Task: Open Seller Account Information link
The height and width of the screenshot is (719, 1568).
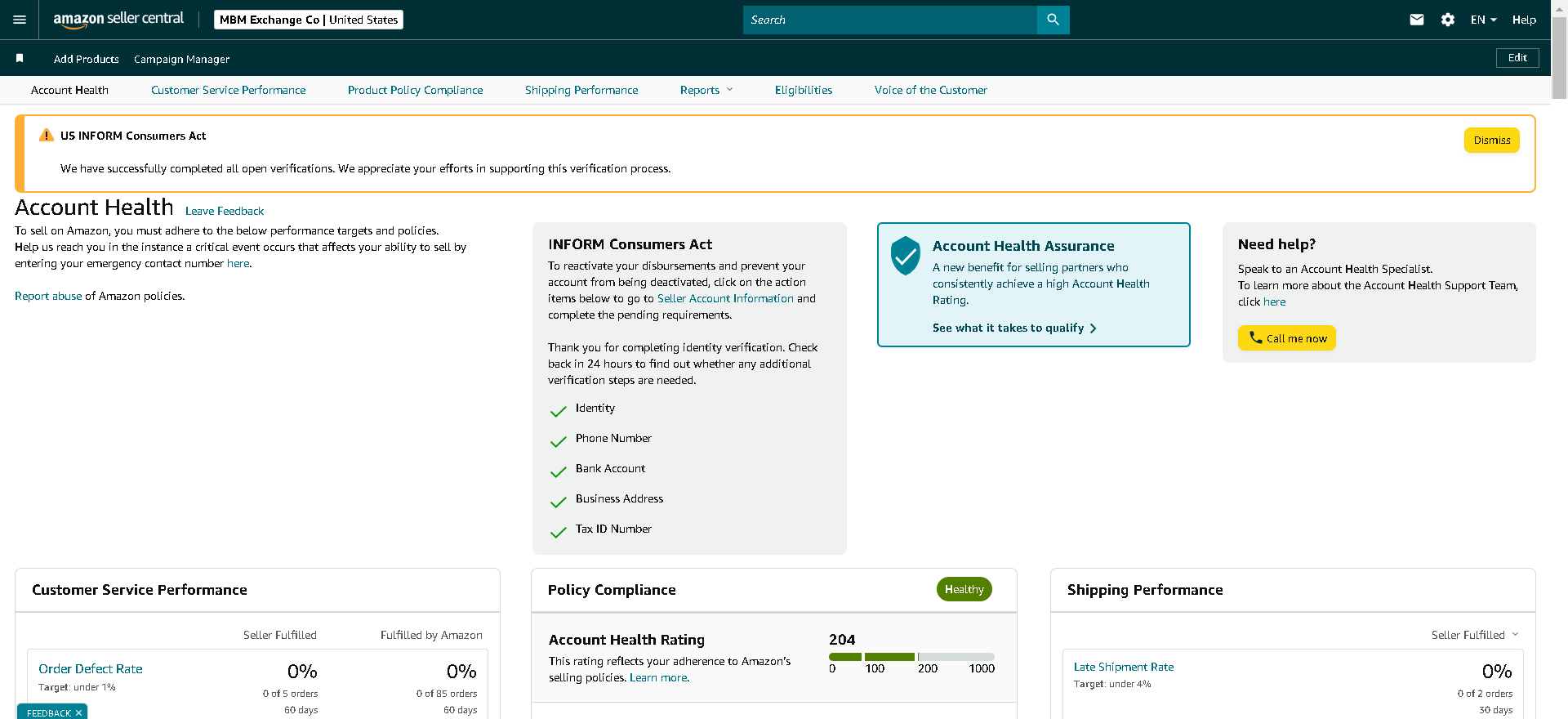Action: pyautogui.click(x=725, y=298)
